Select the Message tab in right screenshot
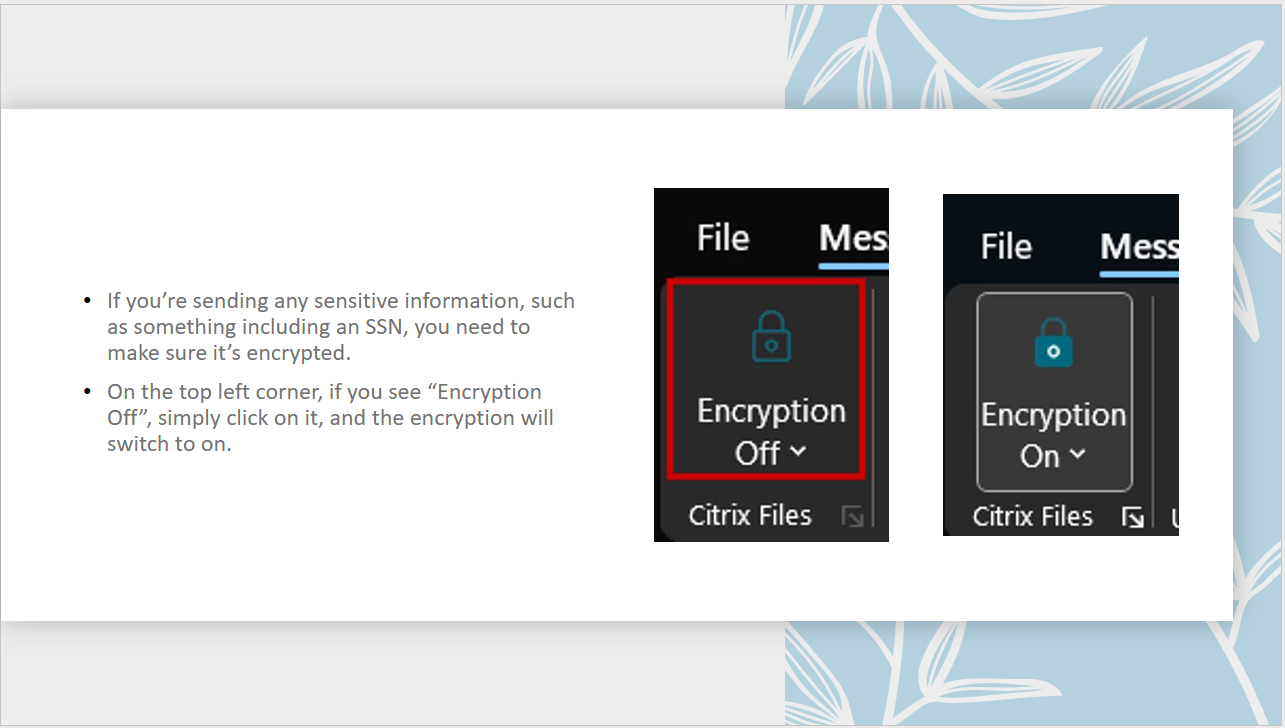1285x728 pixels. click(1138, 246)
